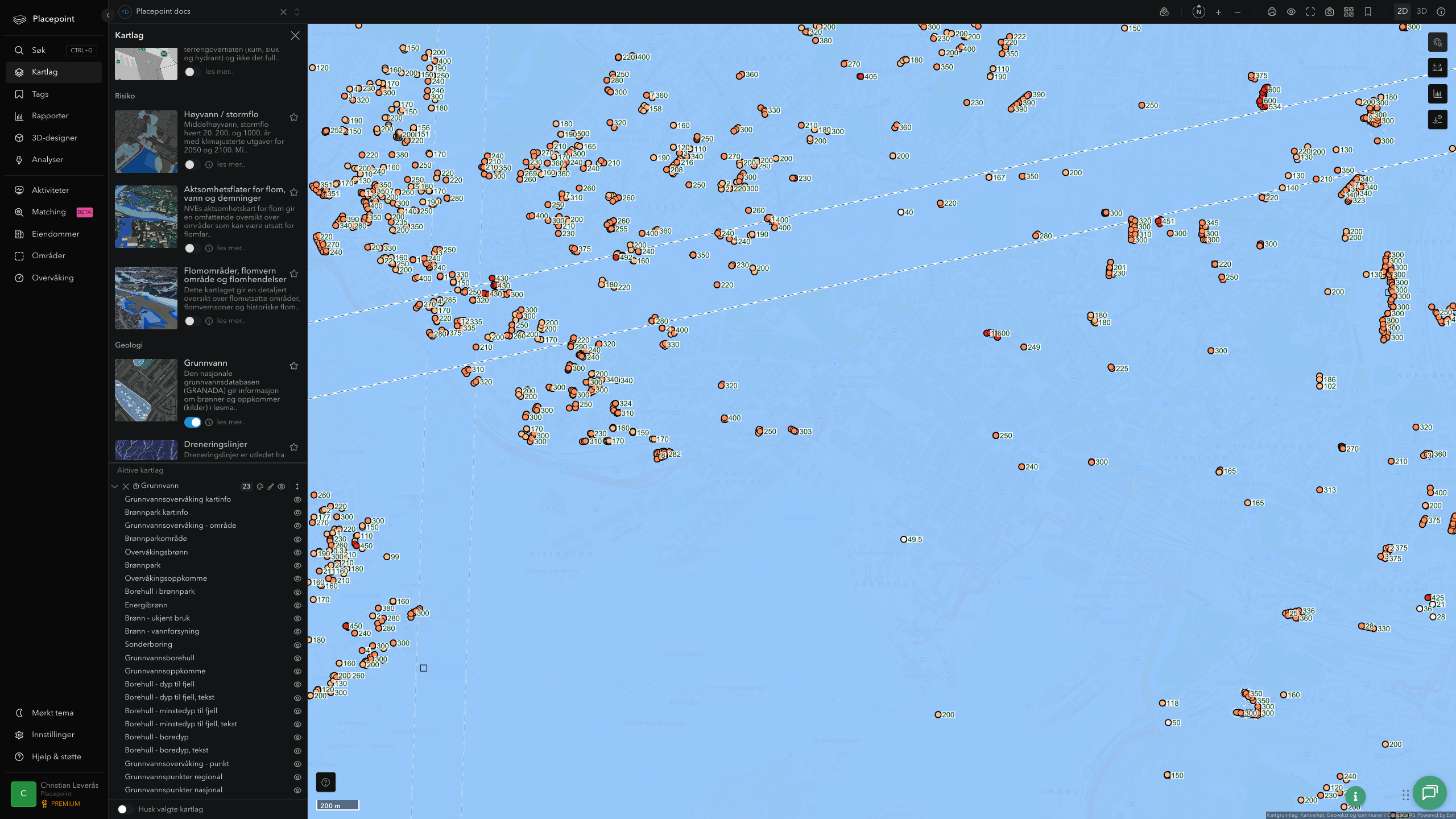
Task: Open the walking-time travel analysis tool
Action: (x=1438, y=119)
